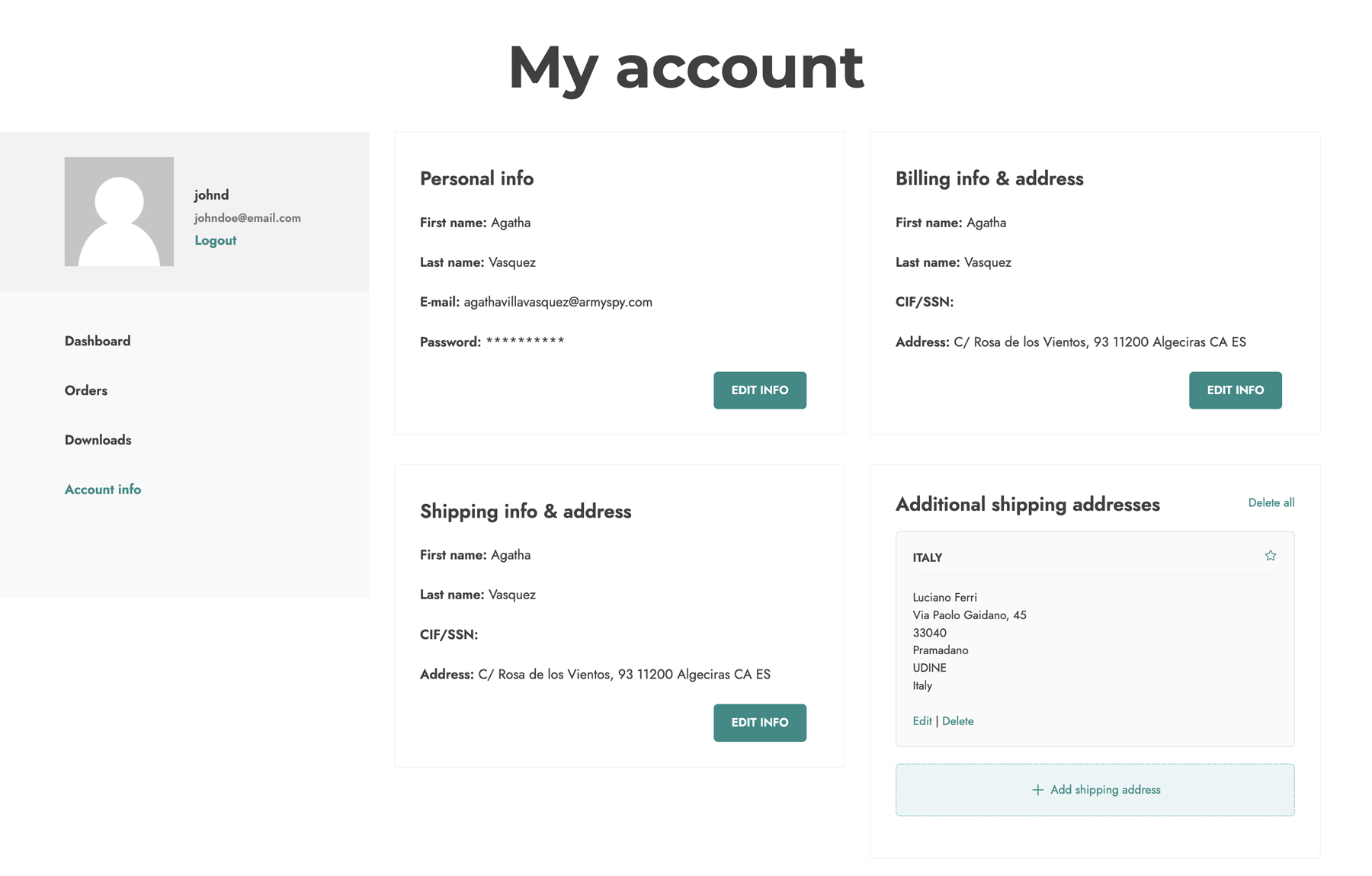Delete the Luciano Ferri shipping address
The image size is (1372, 876).
[x=957, y=721]
